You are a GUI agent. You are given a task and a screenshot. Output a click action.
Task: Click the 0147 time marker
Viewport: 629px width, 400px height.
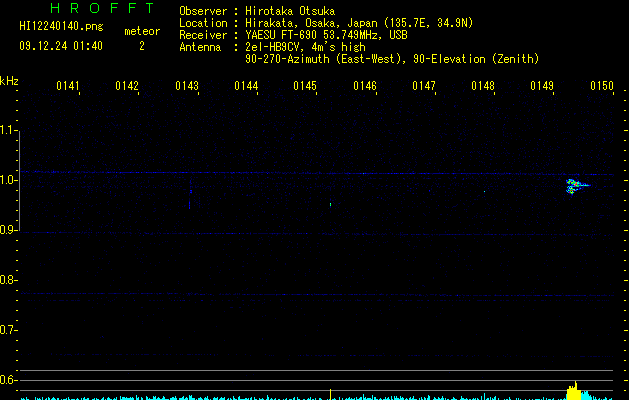click(424, 86)
